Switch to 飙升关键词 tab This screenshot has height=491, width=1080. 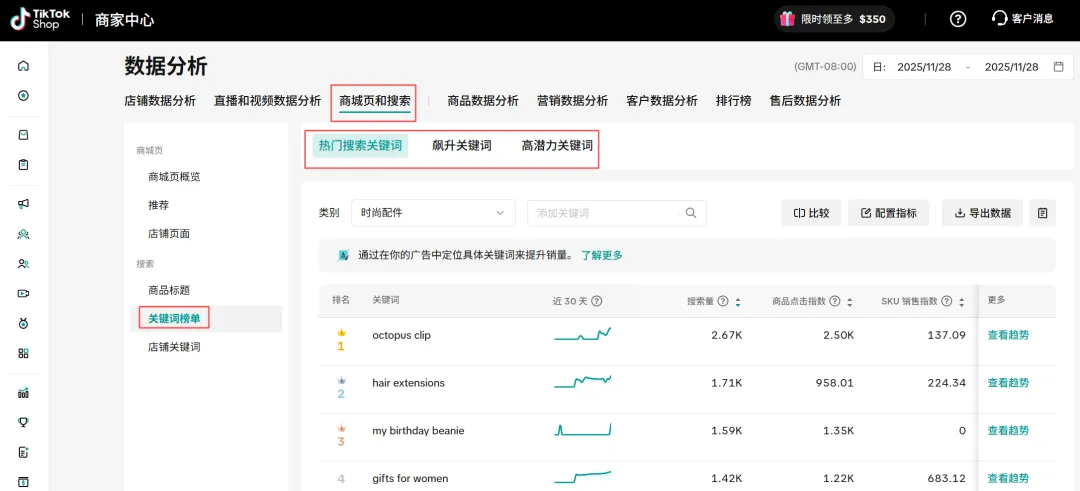pyautogui.click(x=461, y=146)
